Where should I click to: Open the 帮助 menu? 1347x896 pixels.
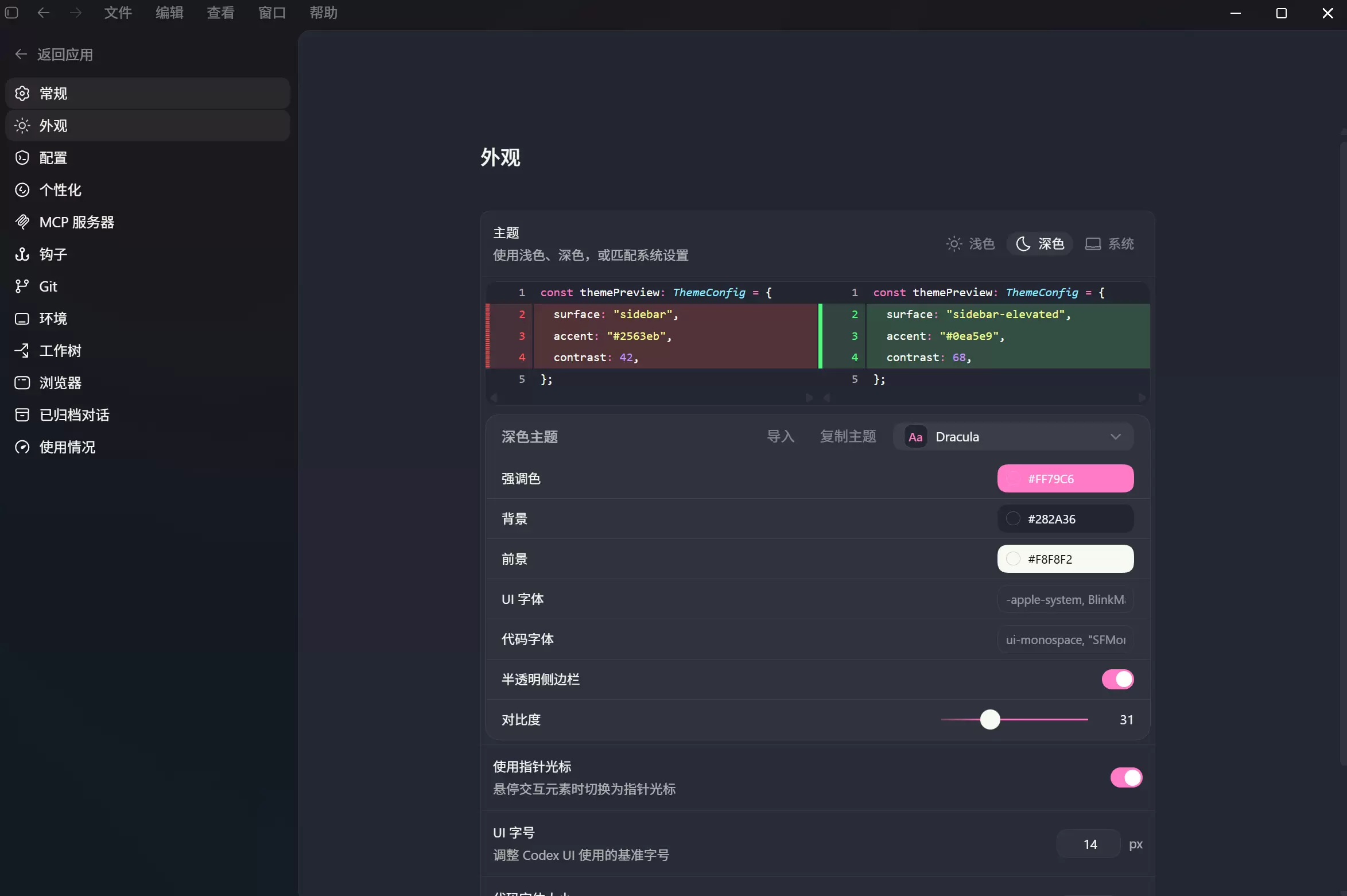point(323,13)
